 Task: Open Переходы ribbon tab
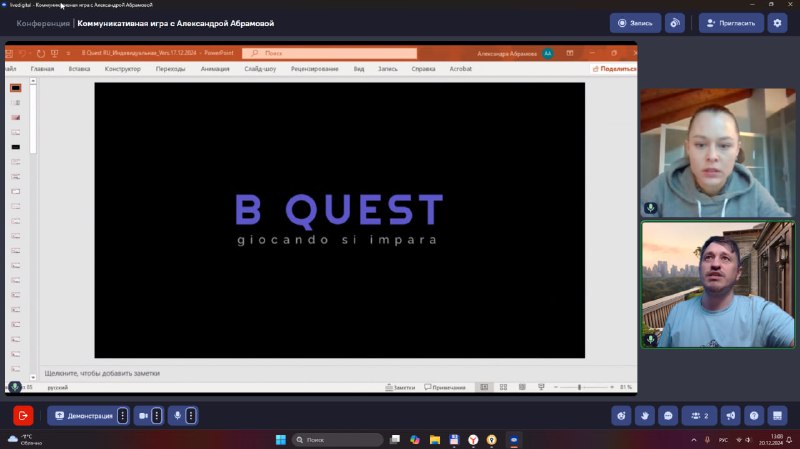tap(170, 69)
